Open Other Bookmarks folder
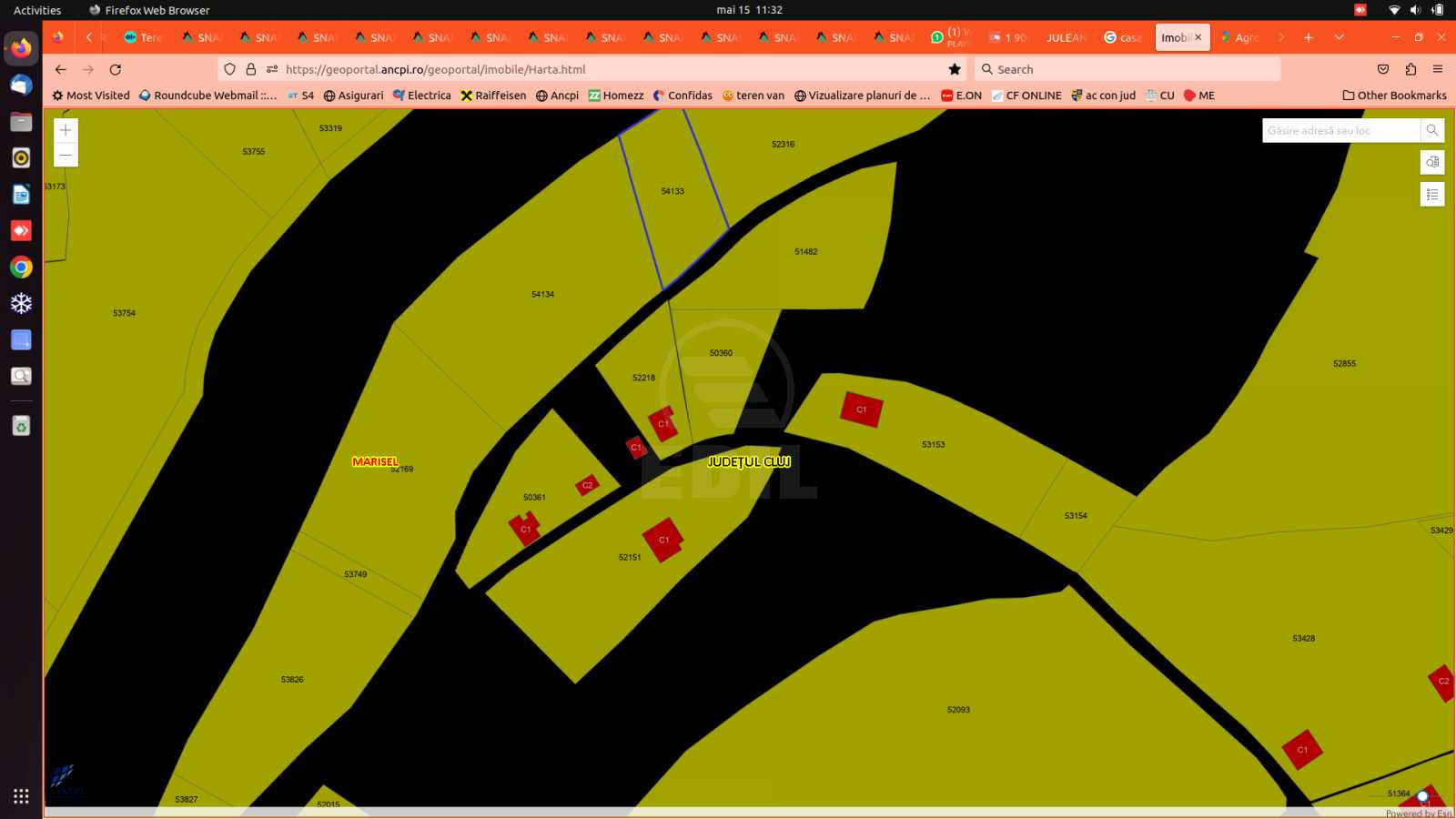The image size is (1456, 819). click(1394, 96)
